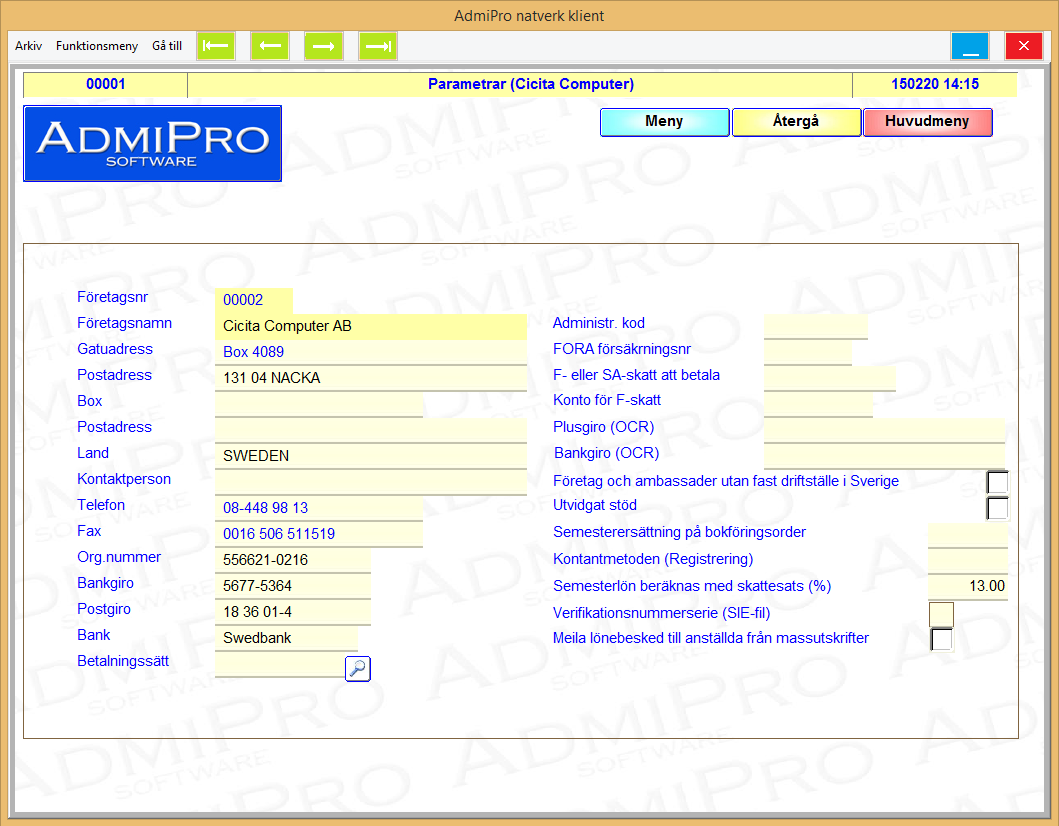Viewport: 1059px width, 826px height.
Task: Expand the Gå till menu
Action: [x=167, y=46]
